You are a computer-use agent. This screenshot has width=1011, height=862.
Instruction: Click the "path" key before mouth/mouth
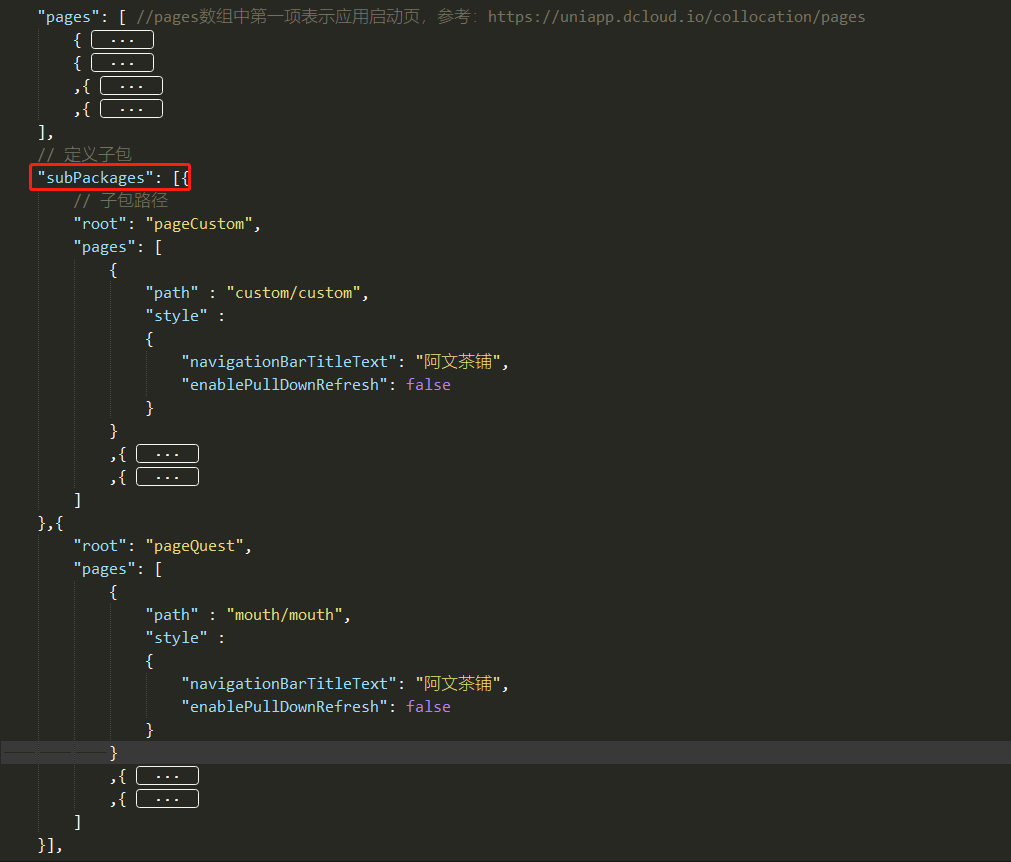tap(172, 615)
